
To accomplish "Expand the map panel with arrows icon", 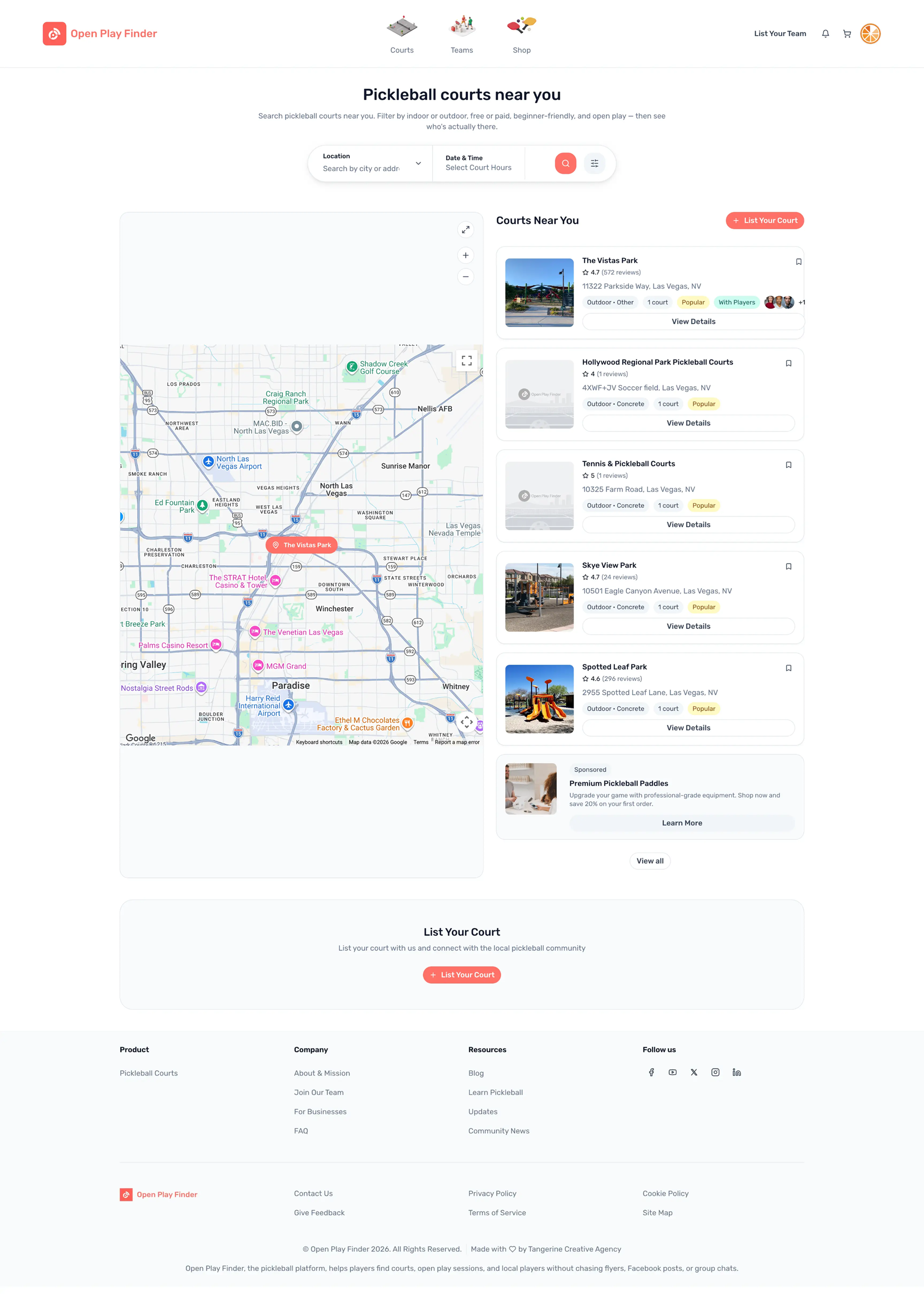I will [x=465, y=229].
